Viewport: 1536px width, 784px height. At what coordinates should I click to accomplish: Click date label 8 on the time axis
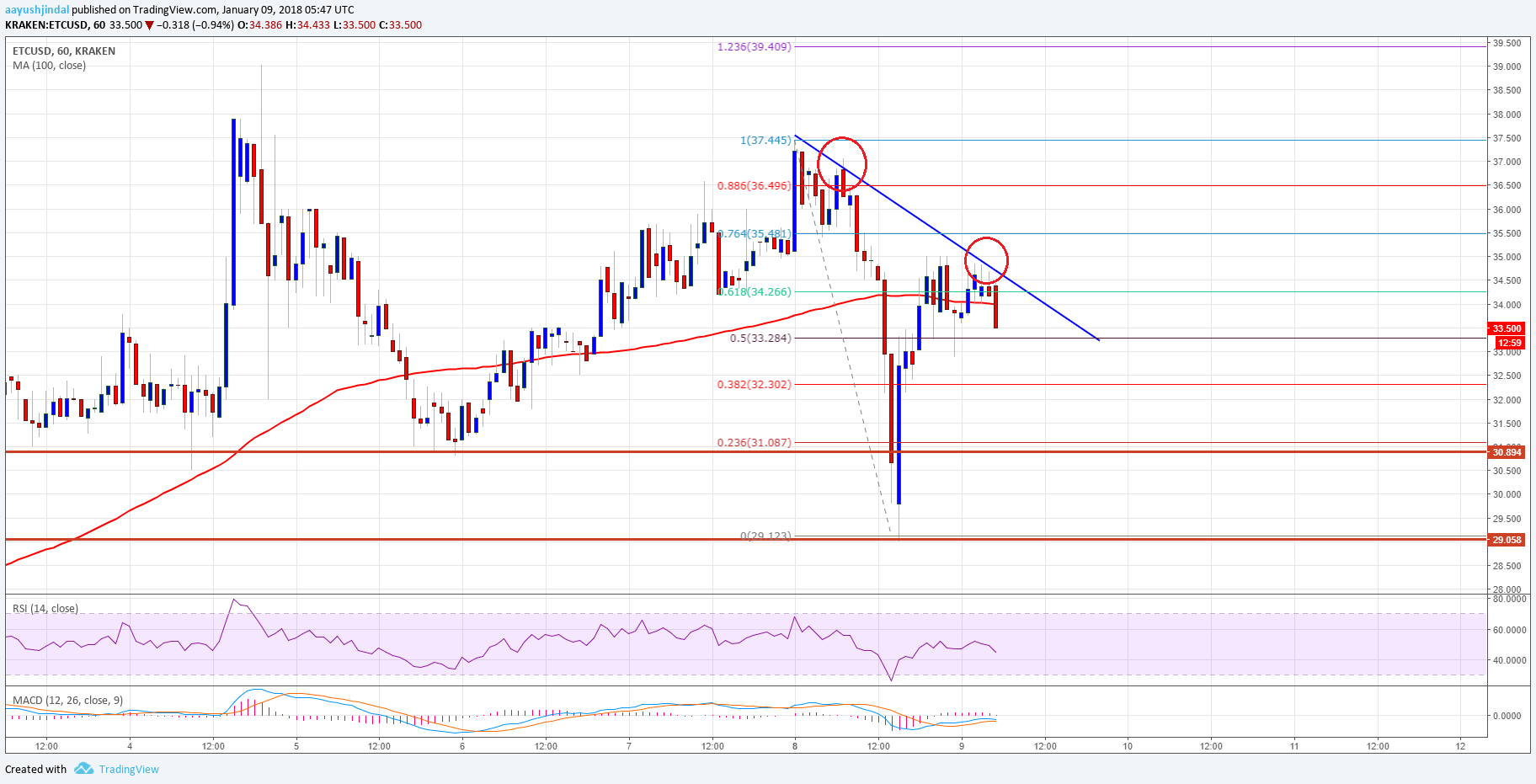click(795, 745)
